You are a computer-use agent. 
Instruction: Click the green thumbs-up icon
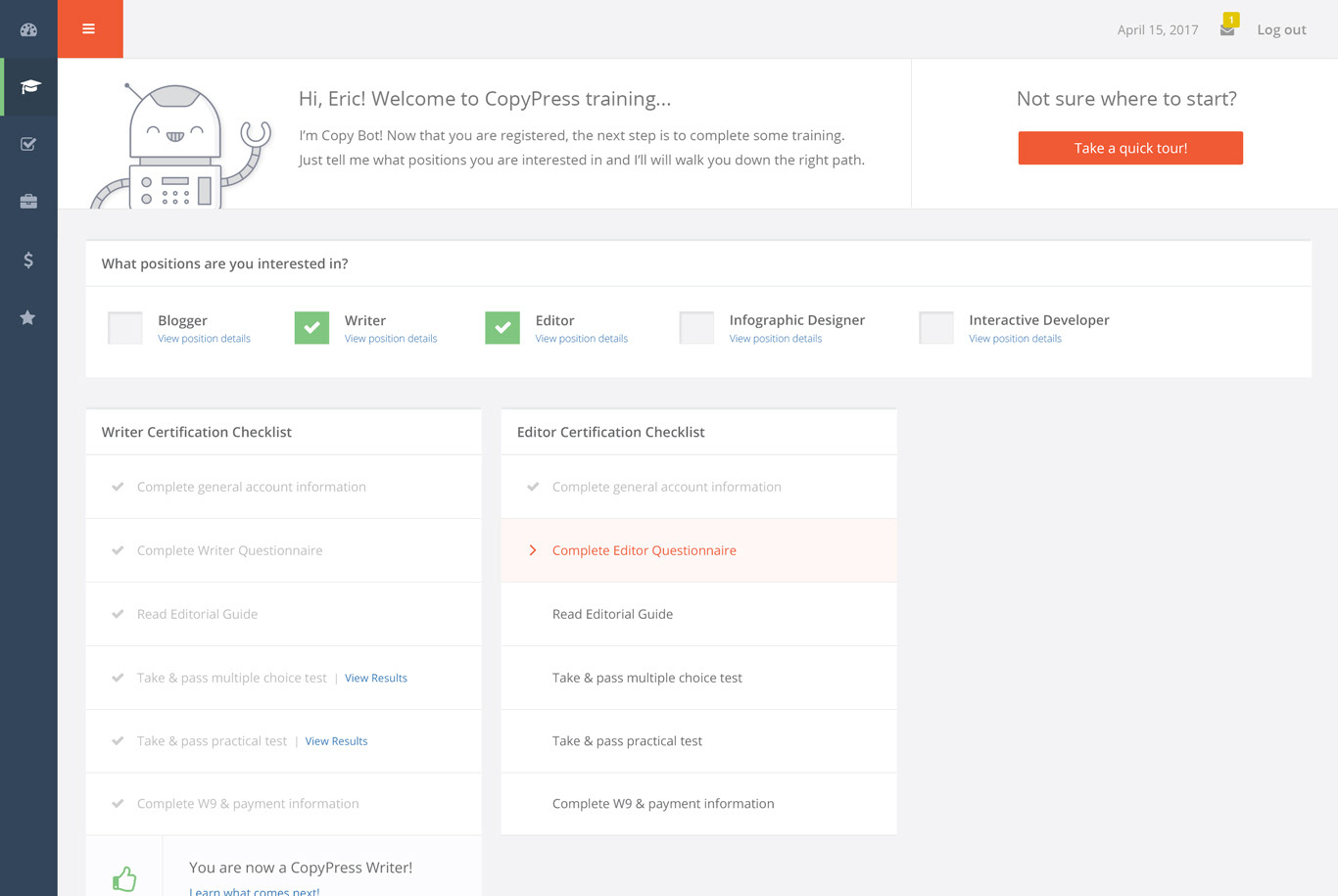(x=124, y=878)
